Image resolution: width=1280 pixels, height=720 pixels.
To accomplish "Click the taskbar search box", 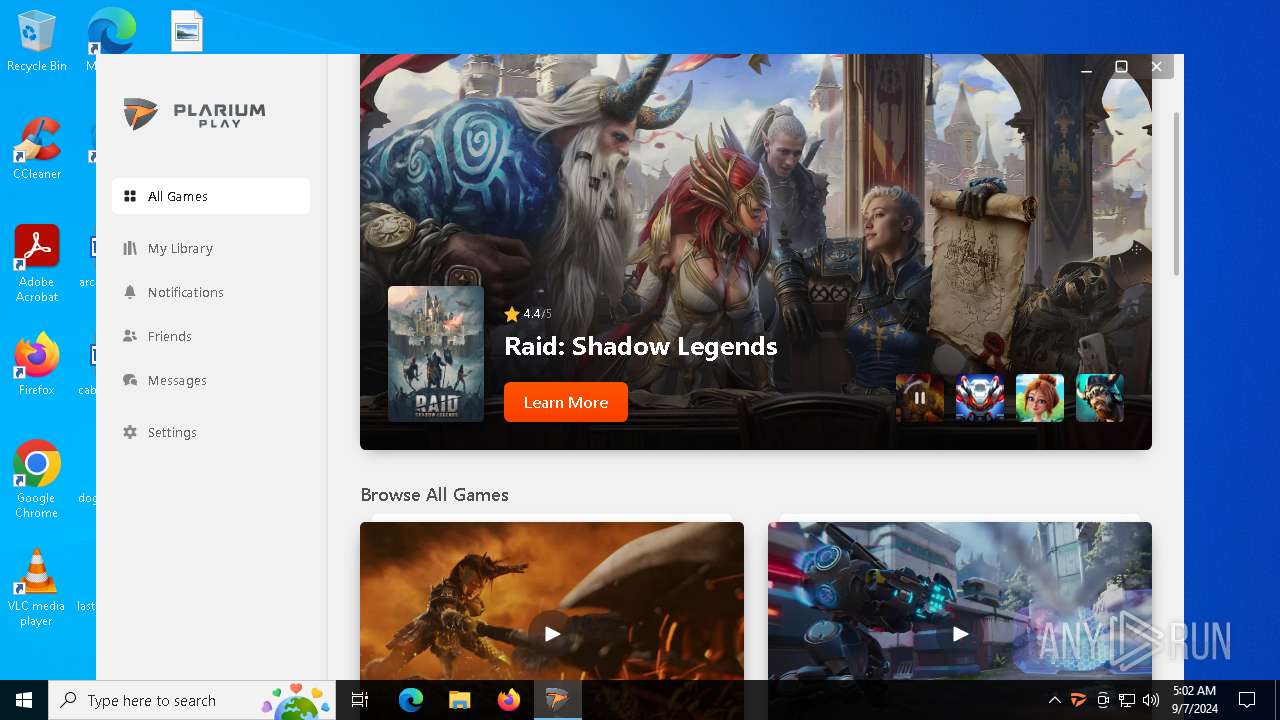I will click(x=194, y=700).
